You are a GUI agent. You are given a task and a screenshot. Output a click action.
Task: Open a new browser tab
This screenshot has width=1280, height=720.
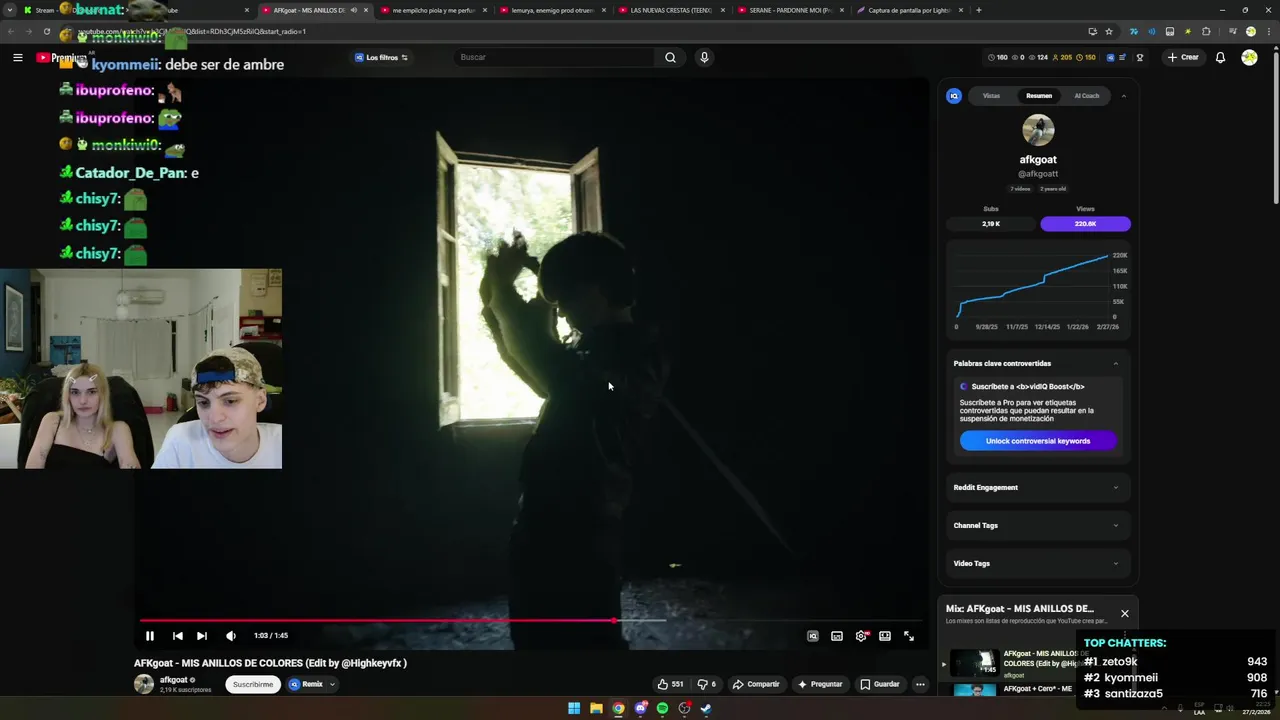pyautogui.click(x=978, y=10)
